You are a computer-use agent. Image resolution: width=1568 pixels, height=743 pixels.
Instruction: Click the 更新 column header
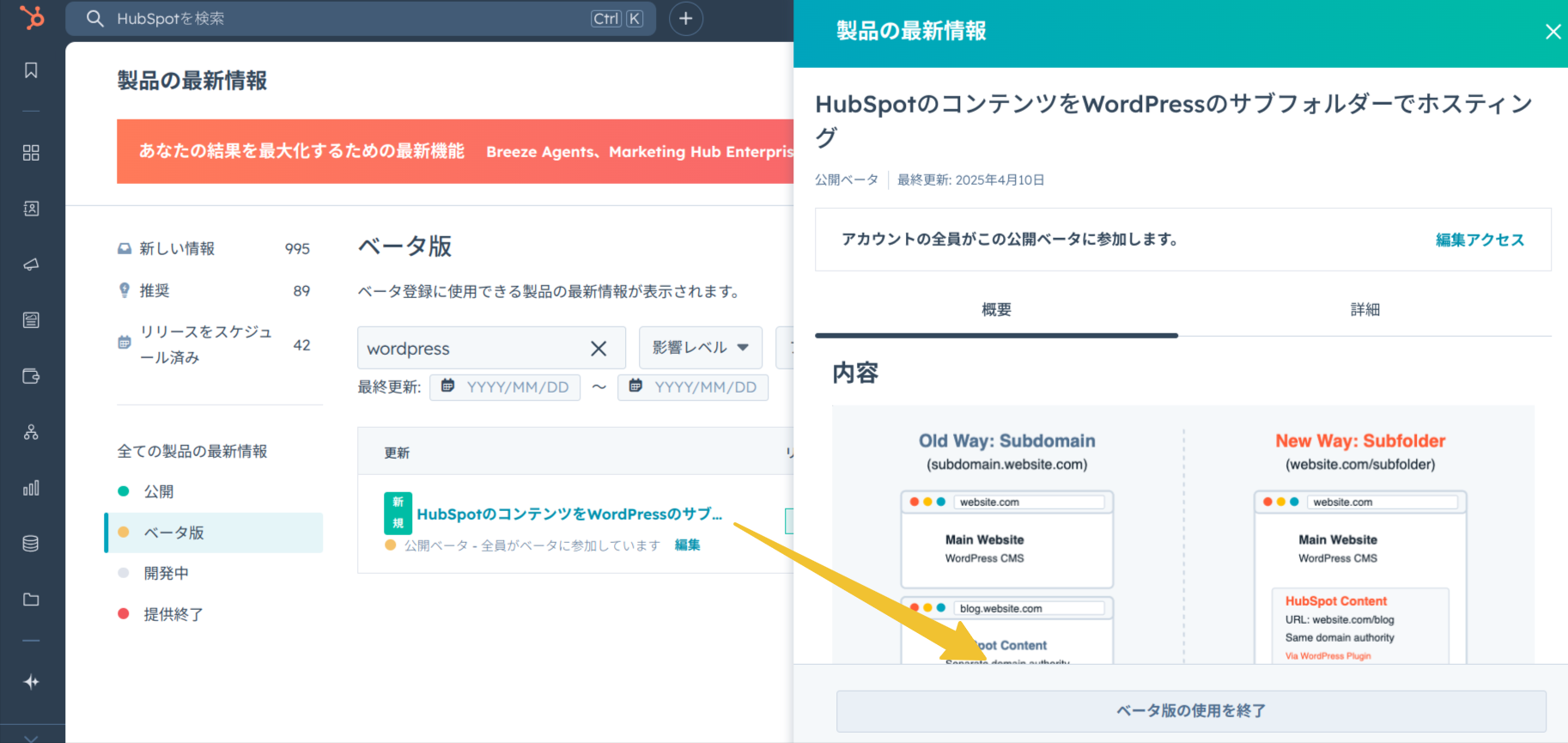pyautogui.click(x=397, y=453)
